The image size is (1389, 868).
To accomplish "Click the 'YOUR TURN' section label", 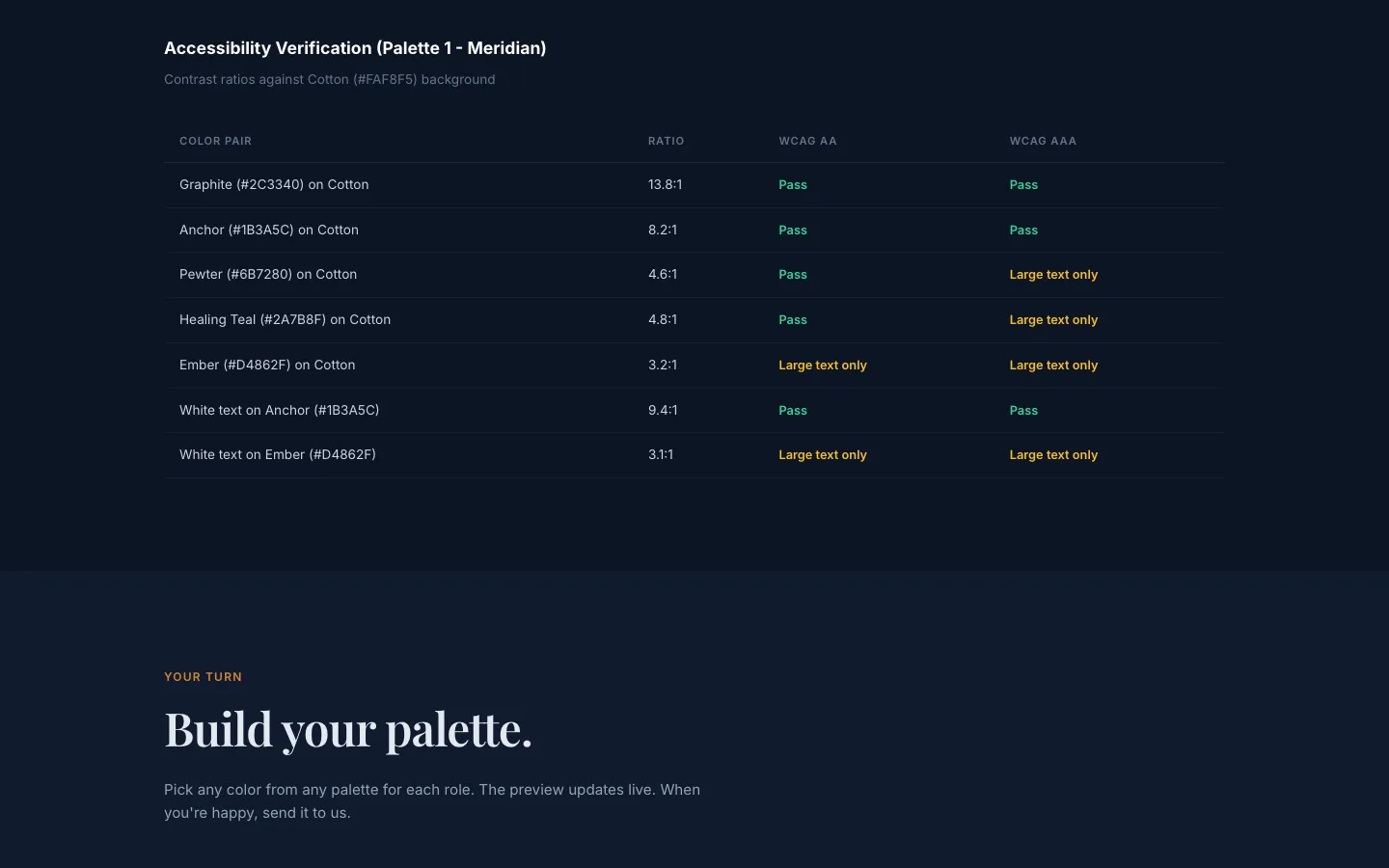I will point(203,677).
